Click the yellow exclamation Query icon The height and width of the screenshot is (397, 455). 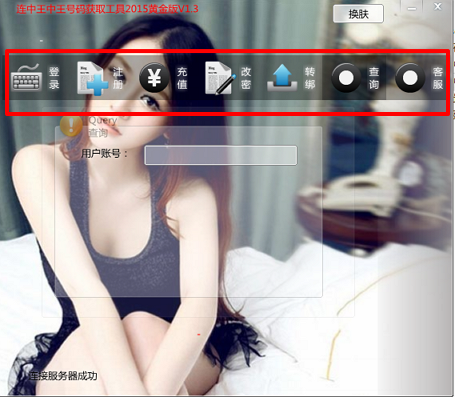click(71, 125)
